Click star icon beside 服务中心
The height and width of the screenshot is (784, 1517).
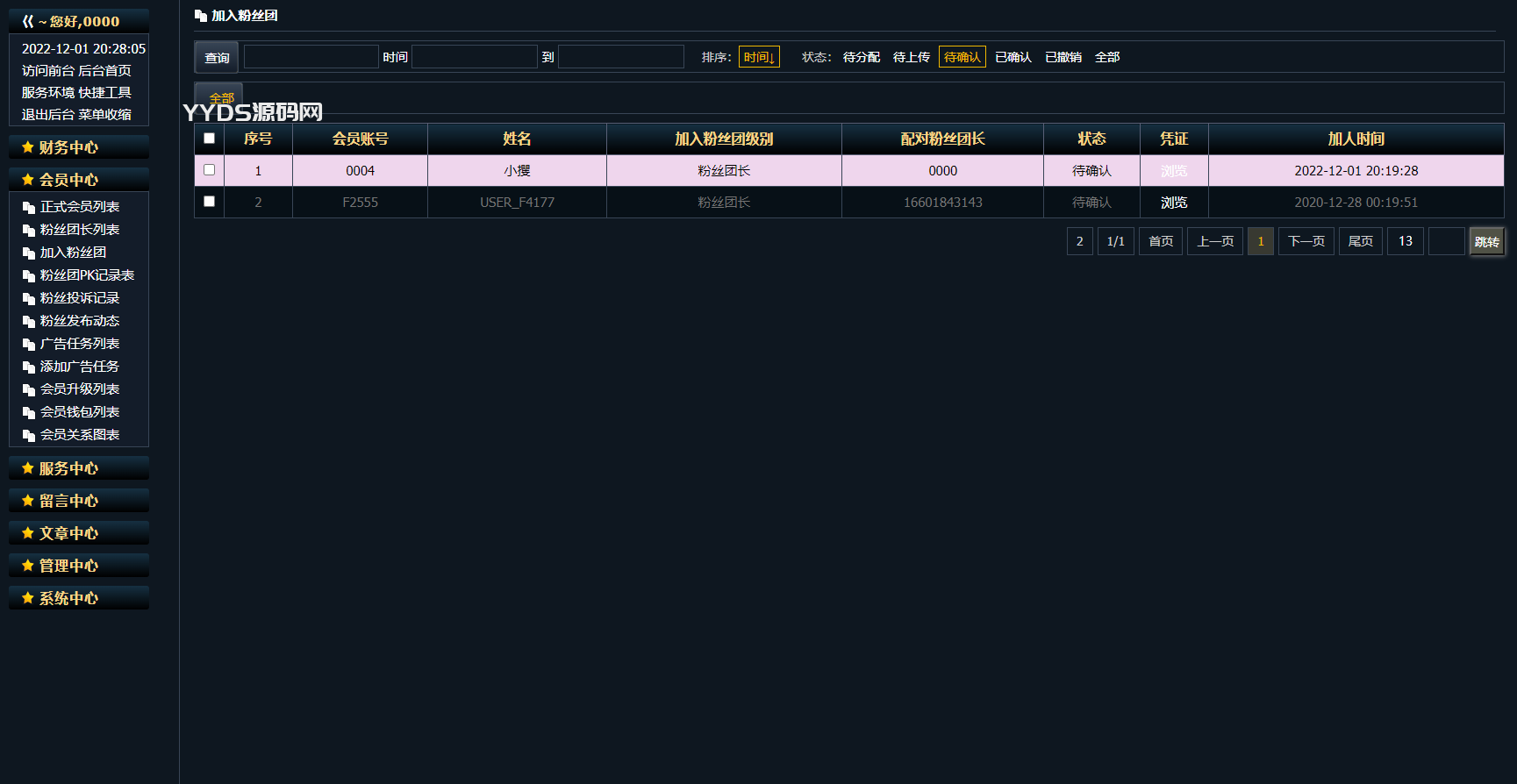click(28, 468)
